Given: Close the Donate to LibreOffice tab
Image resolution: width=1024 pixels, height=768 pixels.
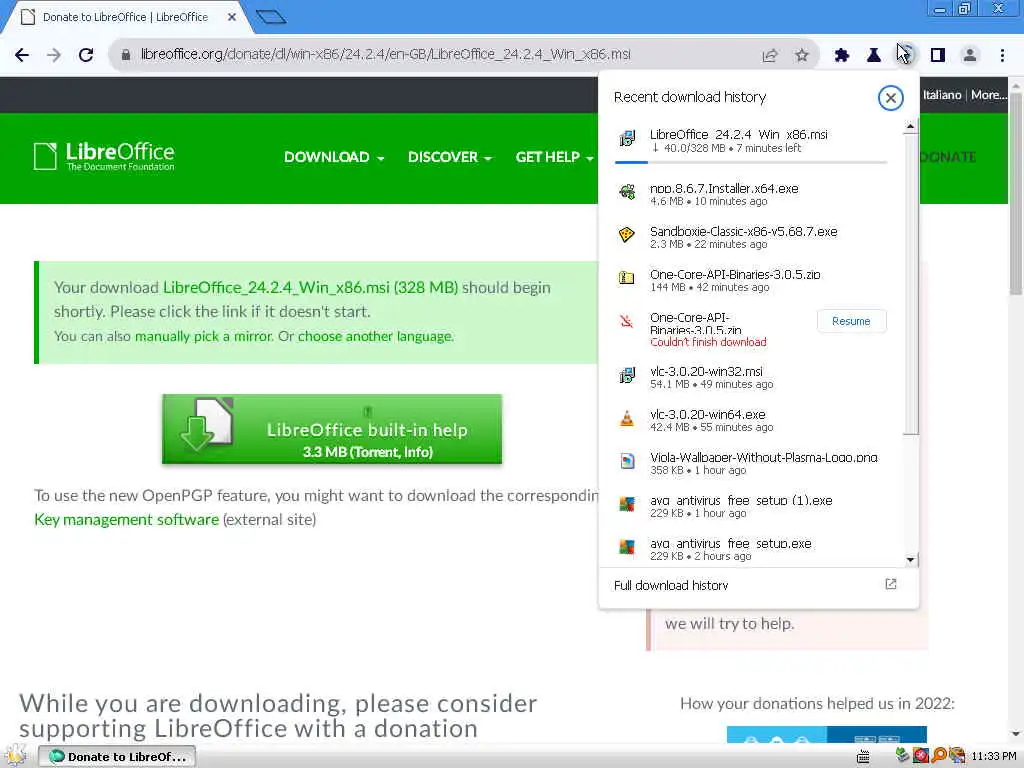Looking at the screenshot, I should tap(232, 18).
